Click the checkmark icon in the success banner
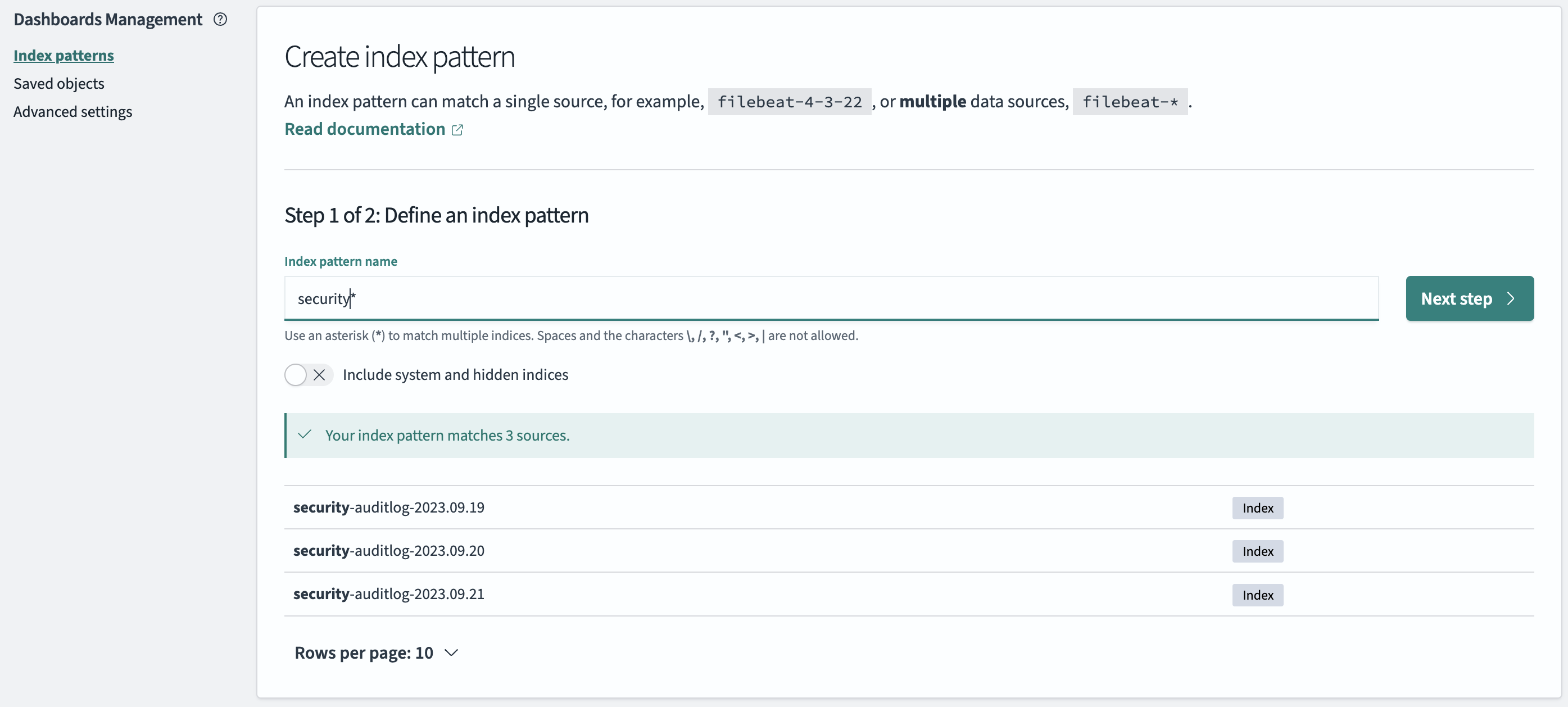Image resolution: width=1568 pixels, height=707 pixels. [305, 435]
